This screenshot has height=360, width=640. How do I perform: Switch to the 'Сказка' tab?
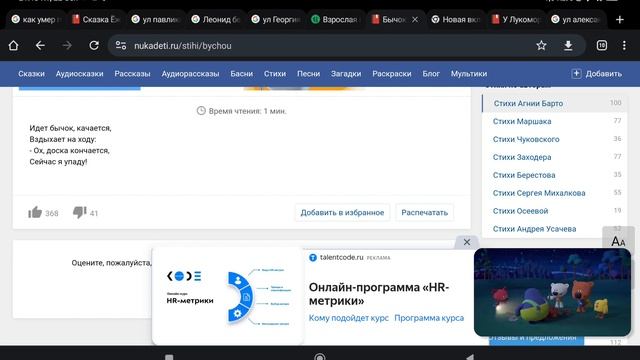tap(96, 19)
